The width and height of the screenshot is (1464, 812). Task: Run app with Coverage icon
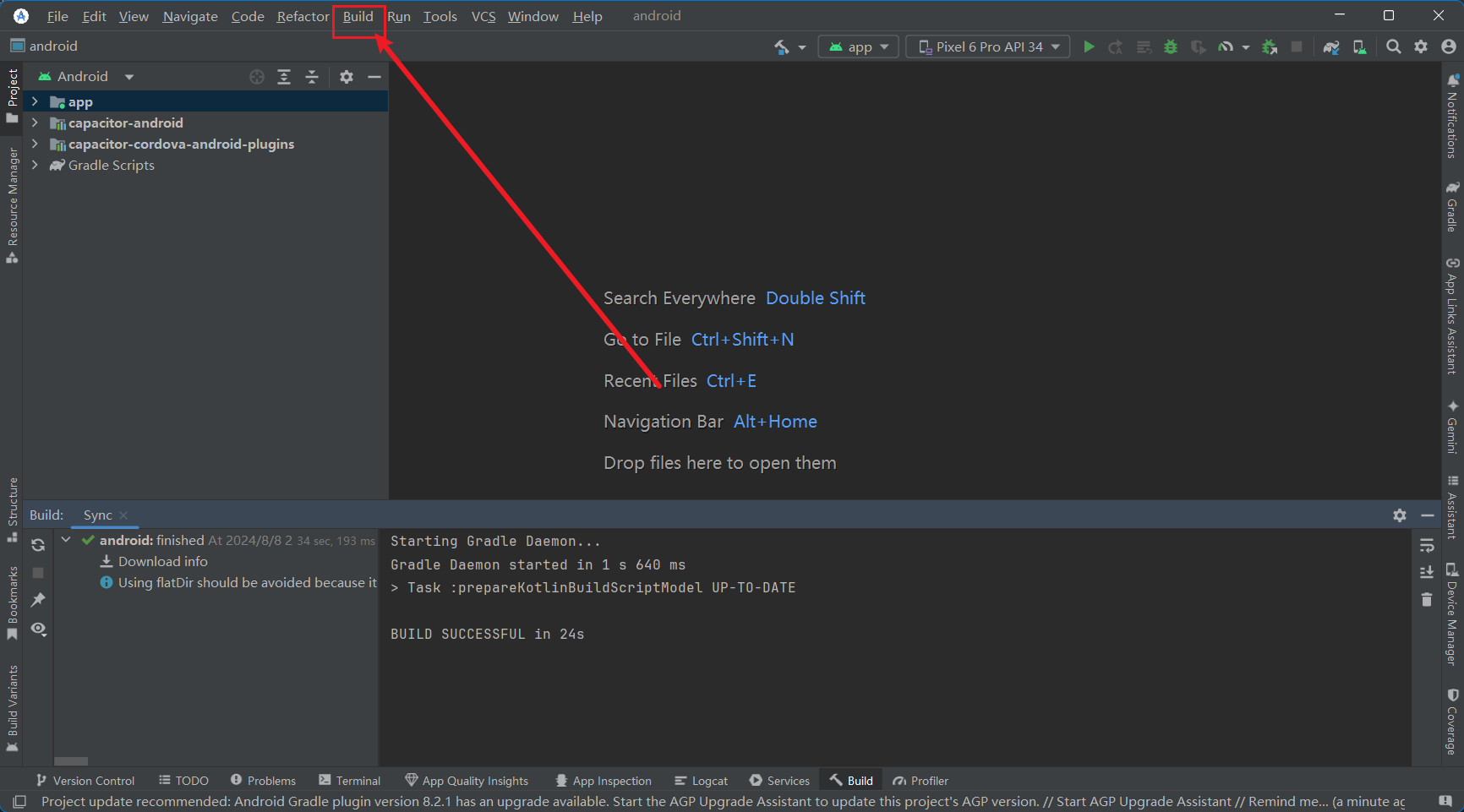tap(1198, 47)
